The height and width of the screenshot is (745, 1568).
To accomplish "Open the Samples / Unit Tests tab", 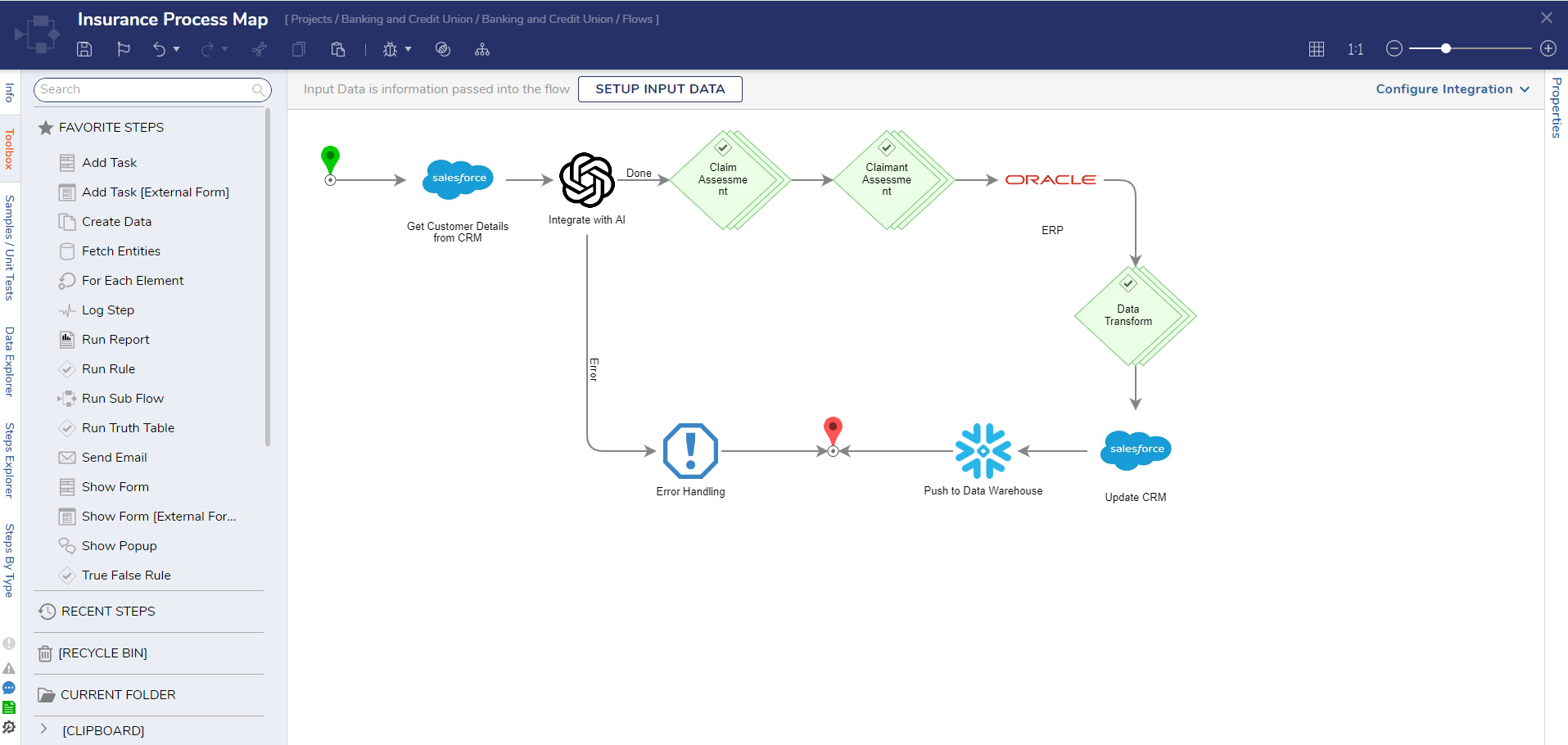I will pos(9,247).
